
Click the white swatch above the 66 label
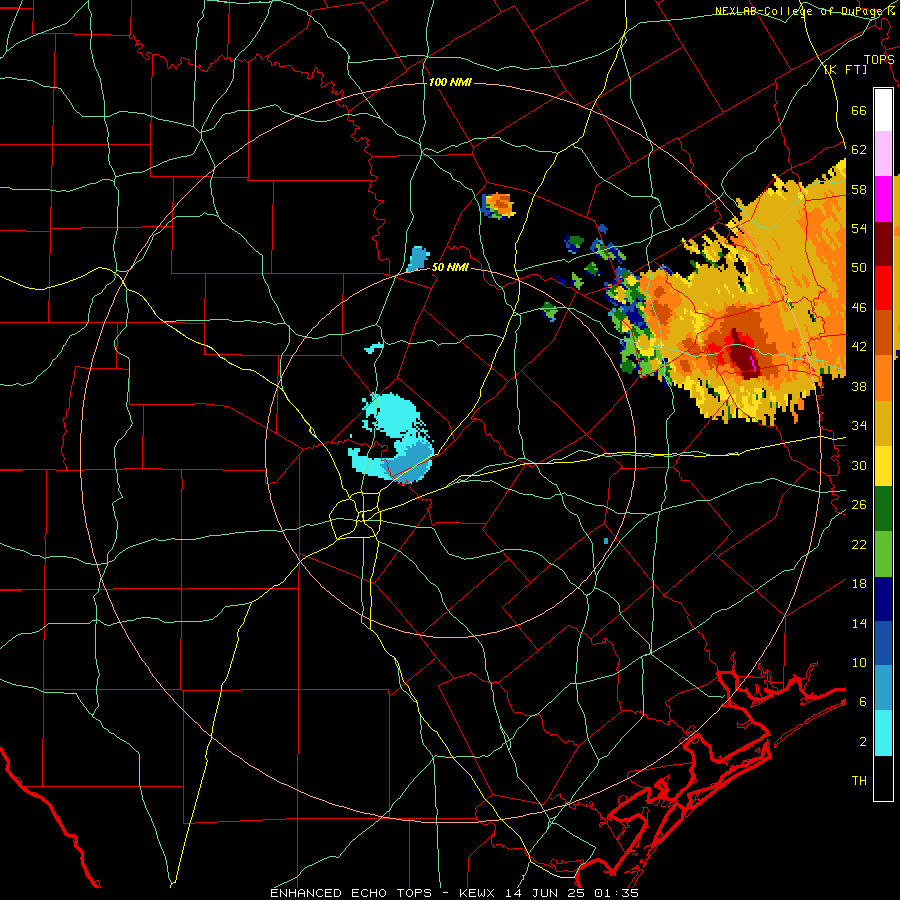point(883,110)
